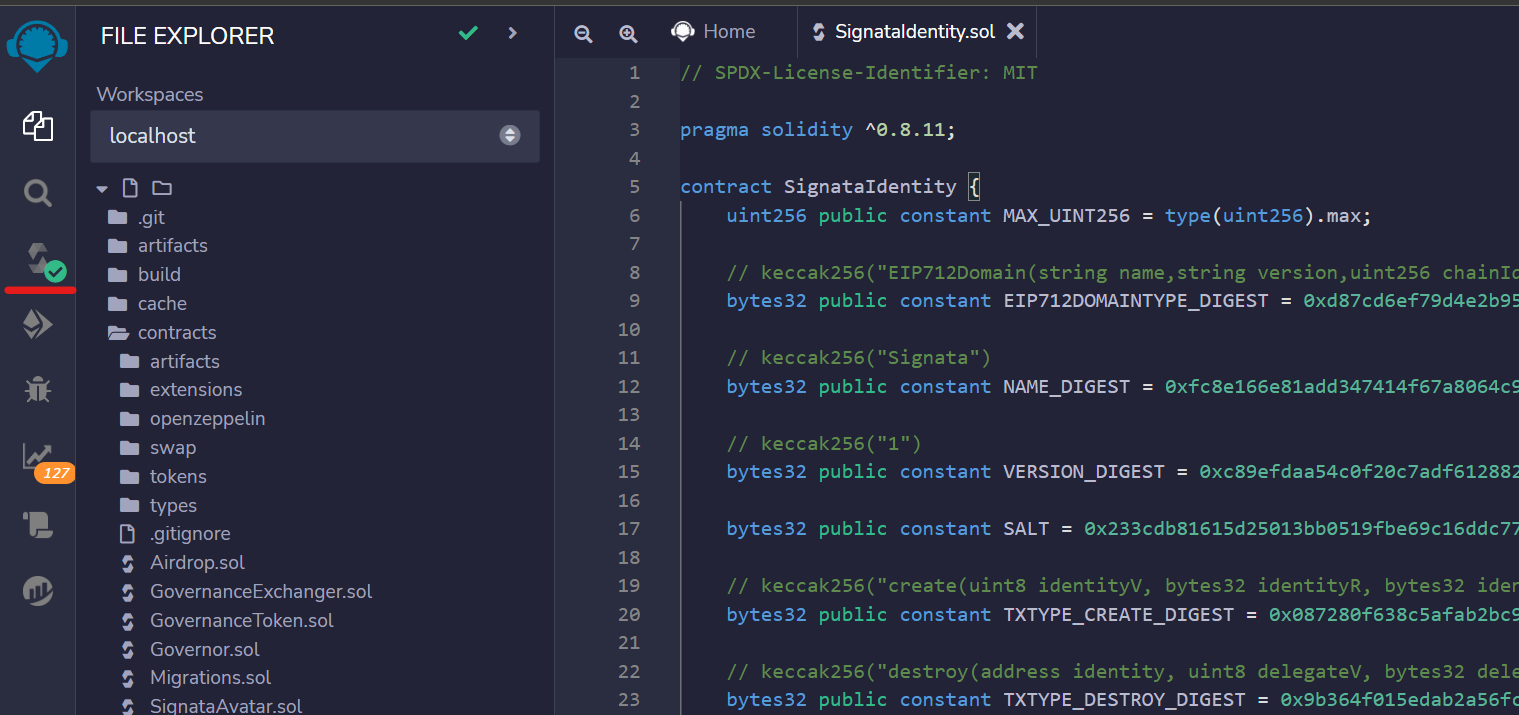The image size is (1519, 715).
Task: Click line number 5 in the gutter
Action: pyautogui.click(x=634, y=187)
